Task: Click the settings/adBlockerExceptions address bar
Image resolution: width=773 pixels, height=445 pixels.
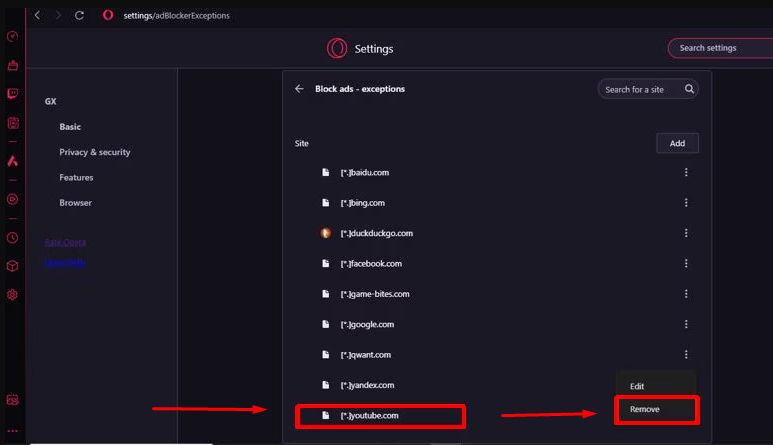Action: (x=176, y=15)
